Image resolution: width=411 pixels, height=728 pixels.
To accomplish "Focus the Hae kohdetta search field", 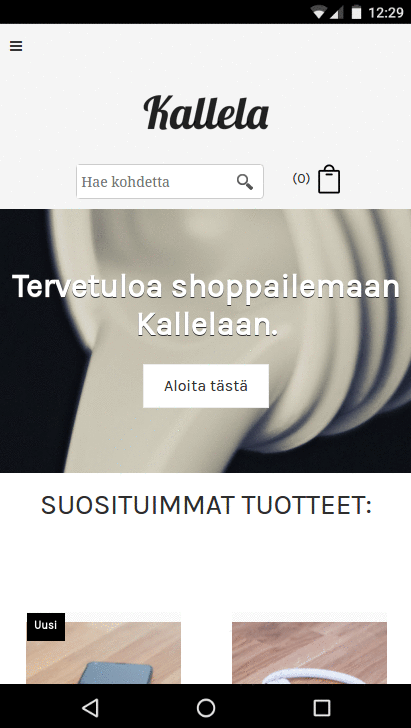I will [x=170, y=182].
